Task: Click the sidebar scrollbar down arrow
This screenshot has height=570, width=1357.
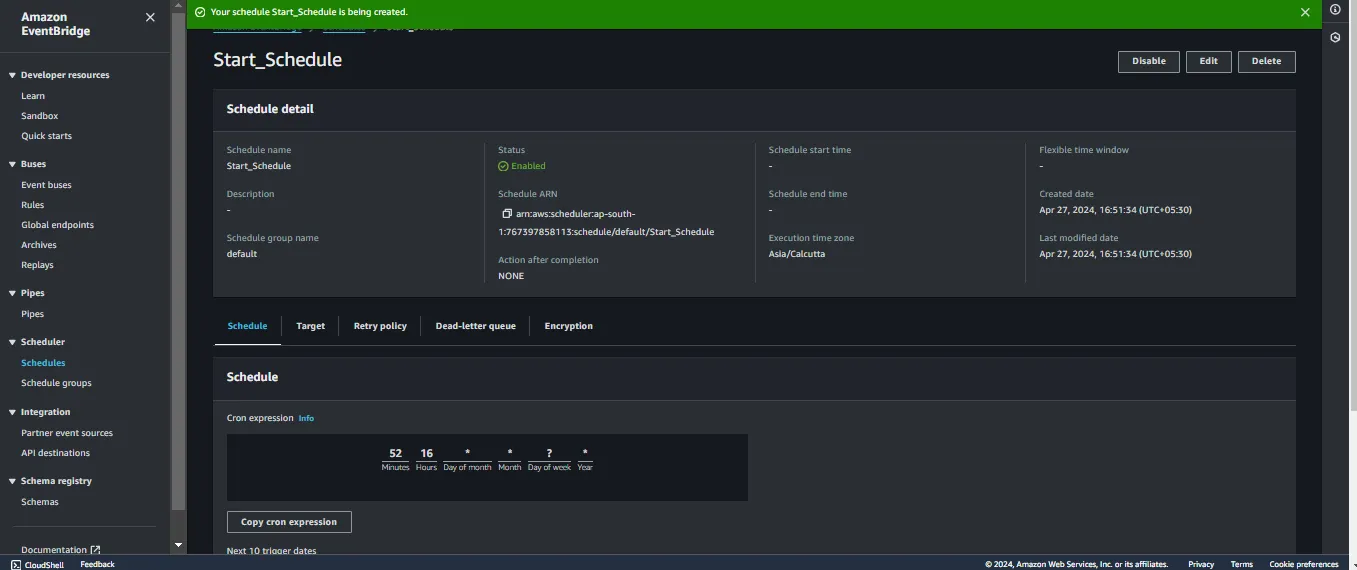Action: [178, 546]
